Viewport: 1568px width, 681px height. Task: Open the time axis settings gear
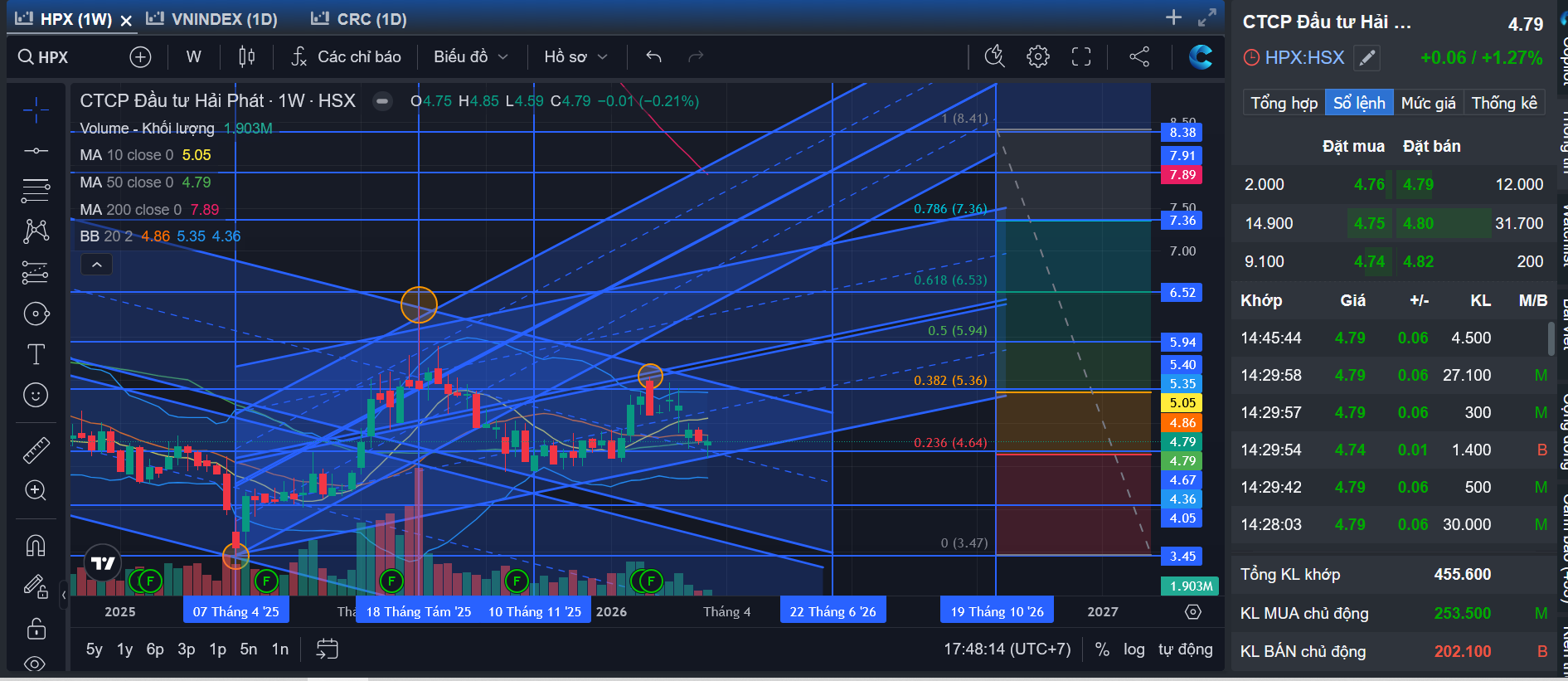1193,612
